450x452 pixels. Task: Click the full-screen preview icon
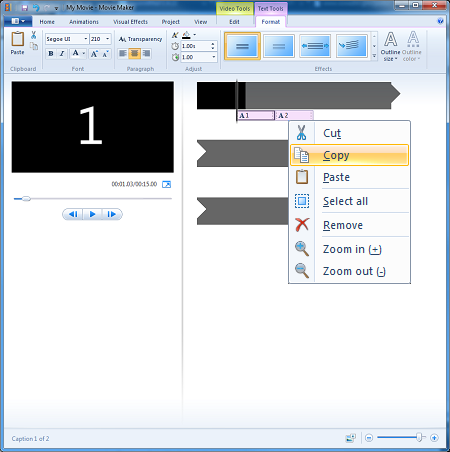coord(166,184)
